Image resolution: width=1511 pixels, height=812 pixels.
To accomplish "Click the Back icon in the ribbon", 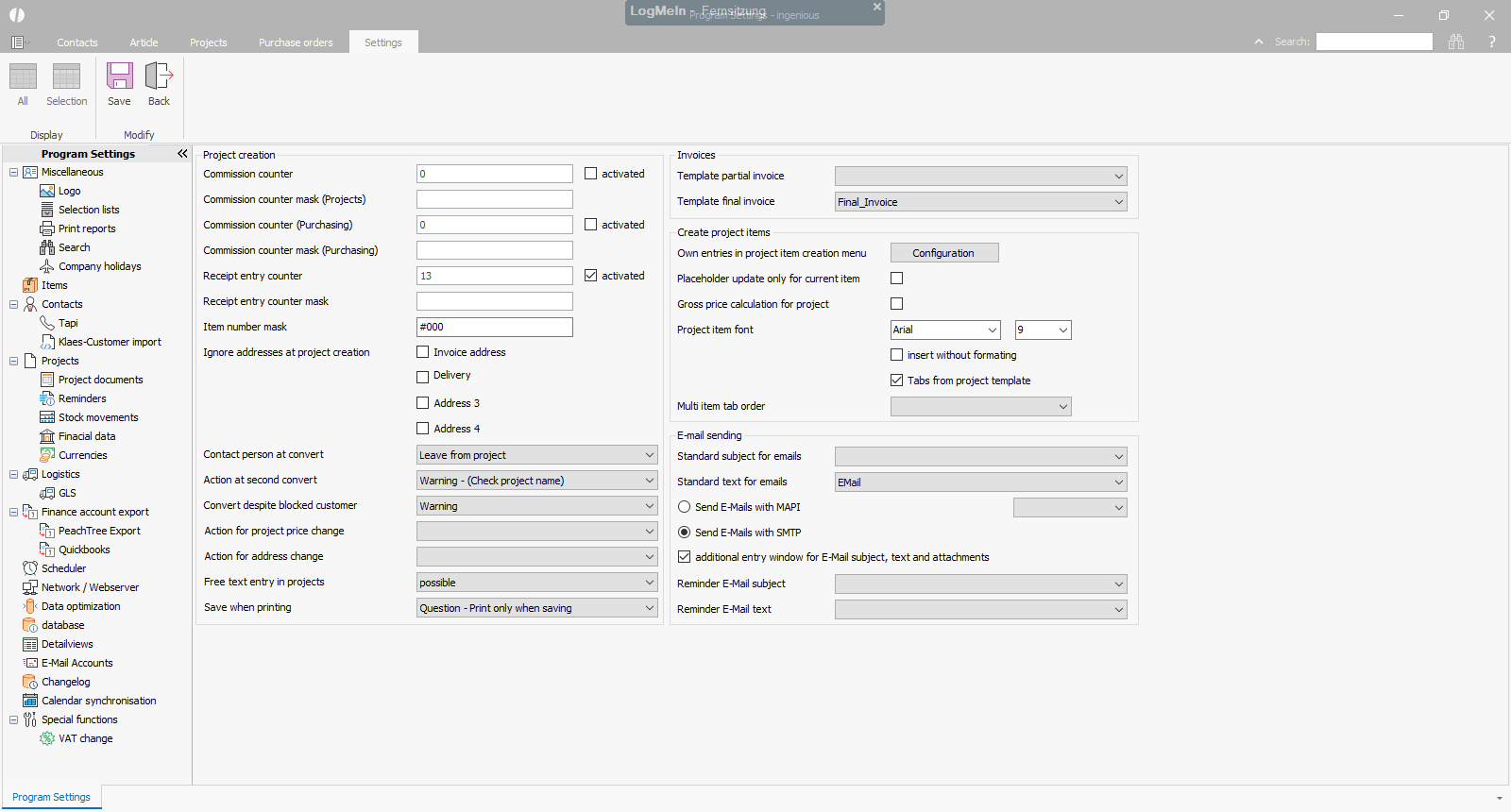I will point(159,76).
